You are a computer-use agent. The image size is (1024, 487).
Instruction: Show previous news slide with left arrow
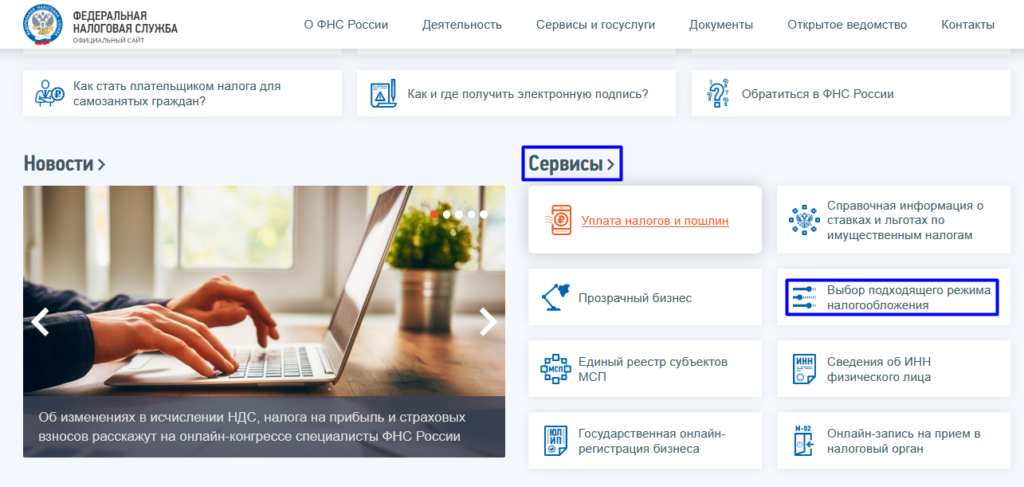[40, 322]
